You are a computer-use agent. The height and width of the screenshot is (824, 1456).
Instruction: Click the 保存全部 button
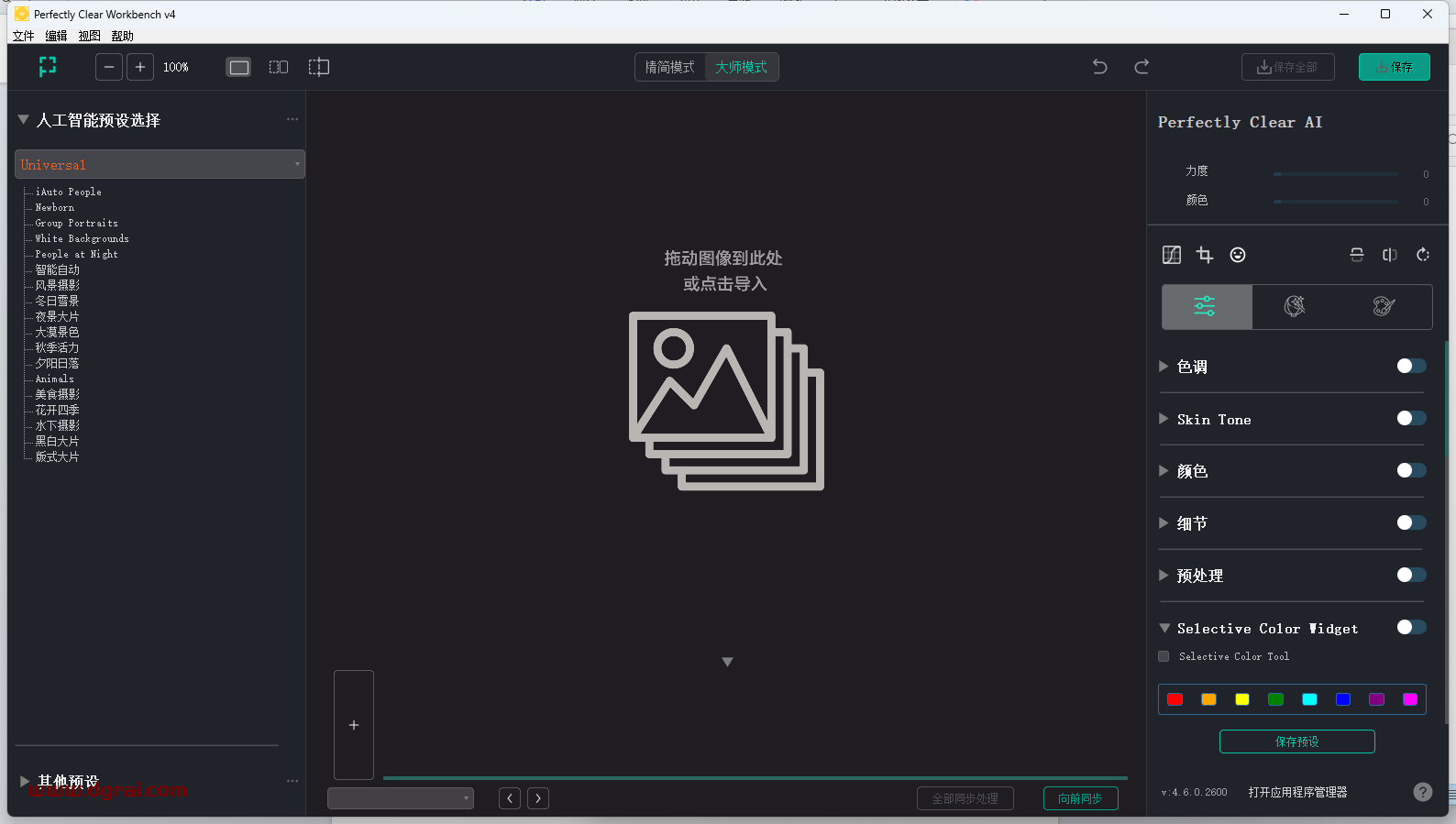pyautogui.click(x=1287, y=67)
